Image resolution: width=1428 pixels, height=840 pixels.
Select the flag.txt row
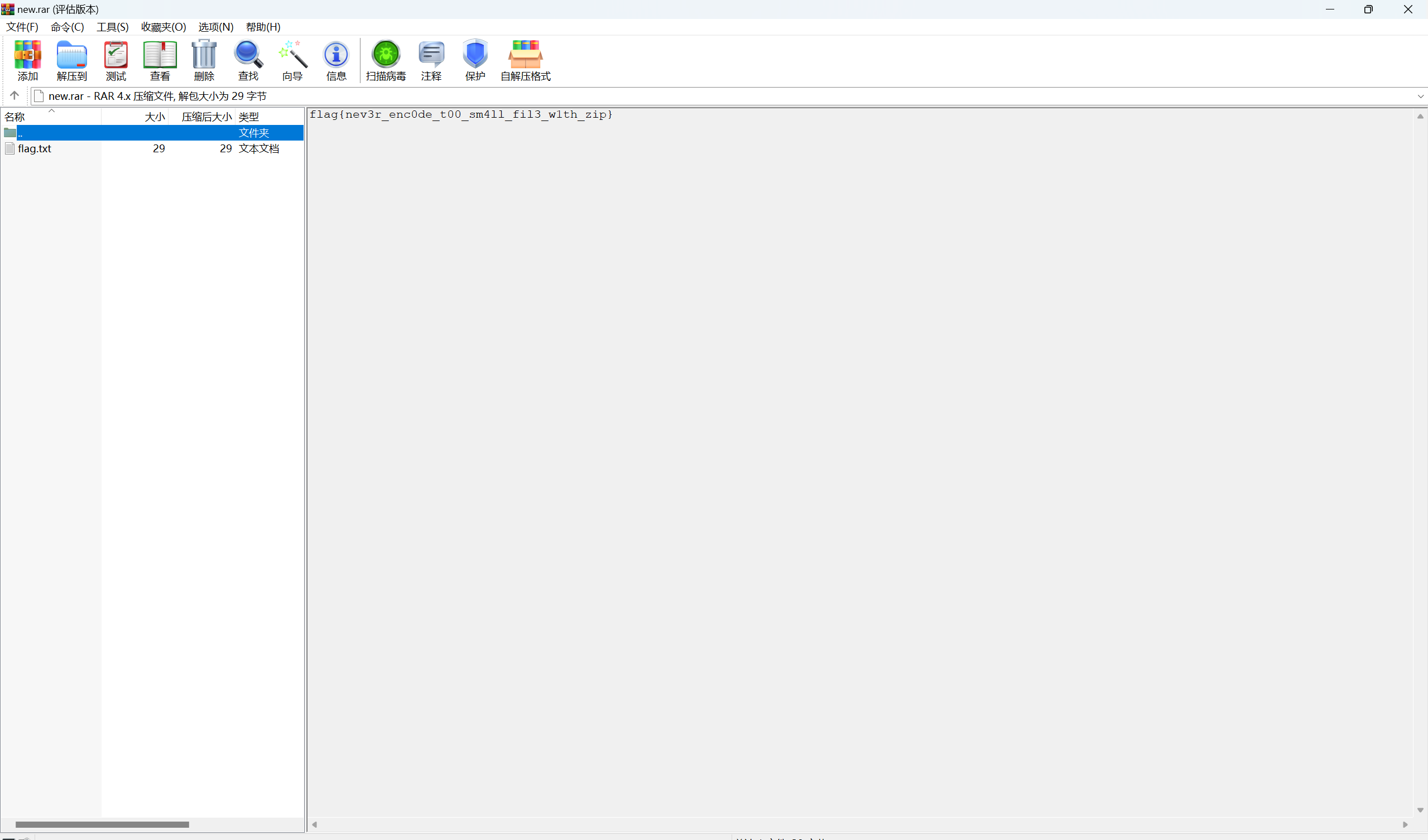152,148
